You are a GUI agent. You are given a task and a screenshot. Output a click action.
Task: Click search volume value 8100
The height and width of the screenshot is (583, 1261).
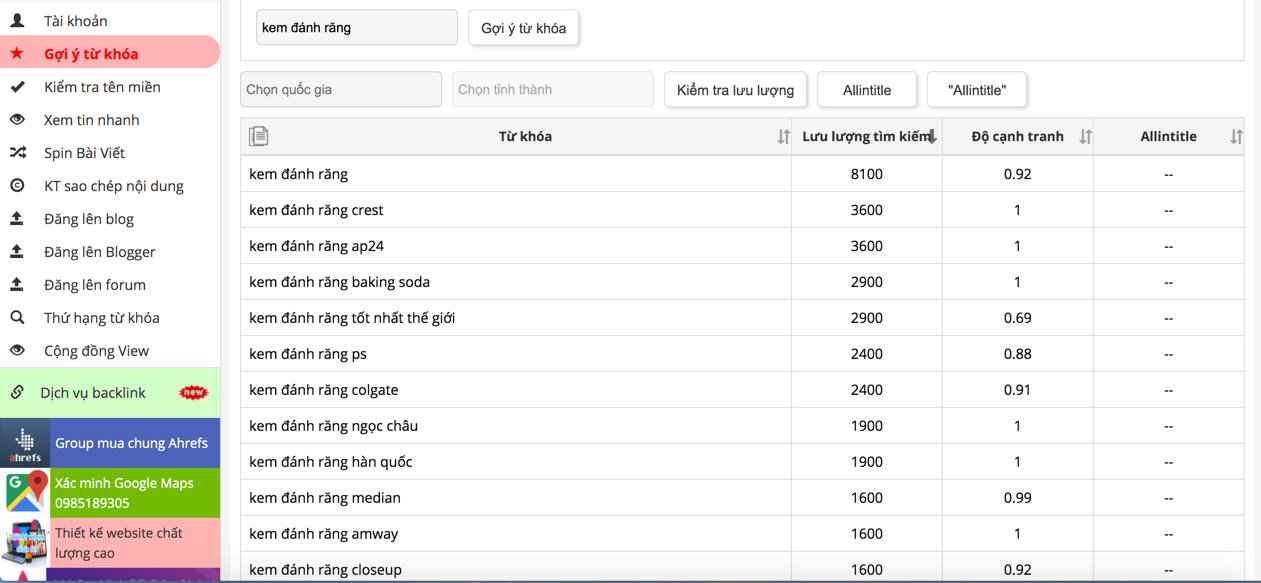tap(866, 174)
